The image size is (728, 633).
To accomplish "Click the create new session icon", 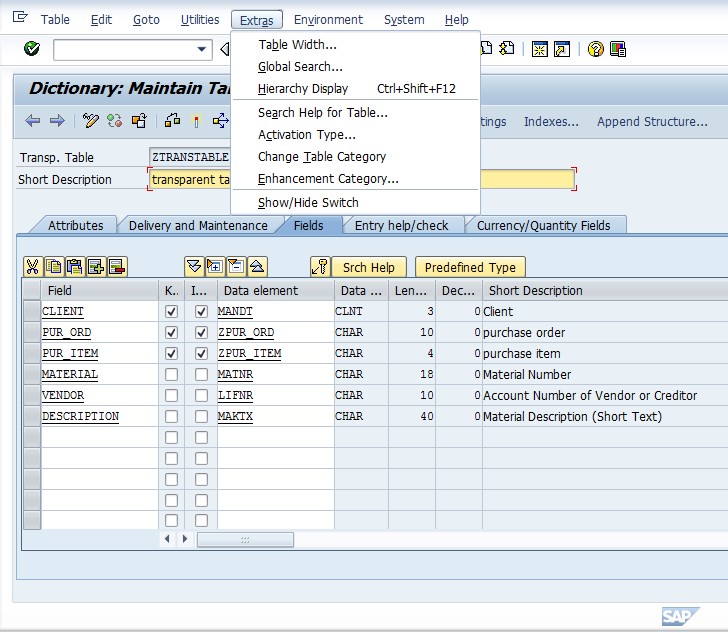I will point(540,49).
